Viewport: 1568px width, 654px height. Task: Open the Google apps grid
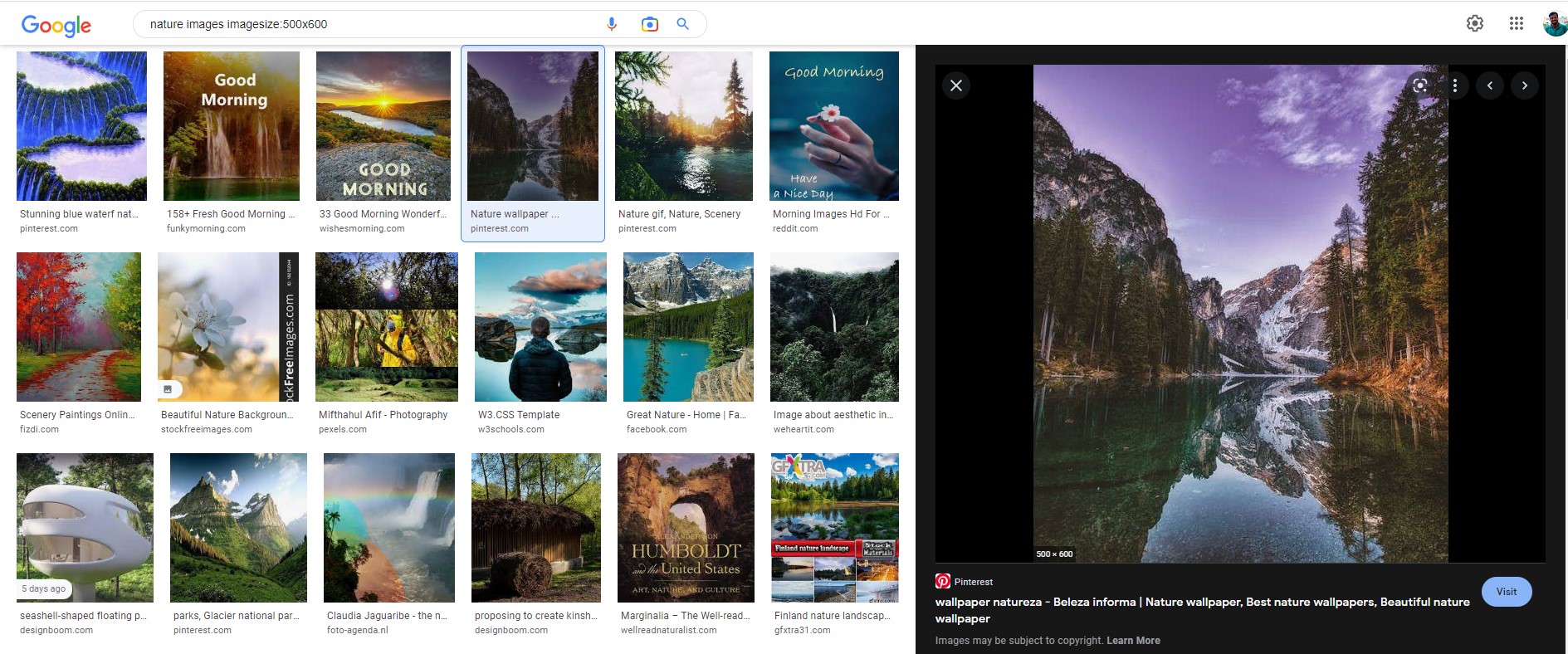click(x=1516, y=23)
